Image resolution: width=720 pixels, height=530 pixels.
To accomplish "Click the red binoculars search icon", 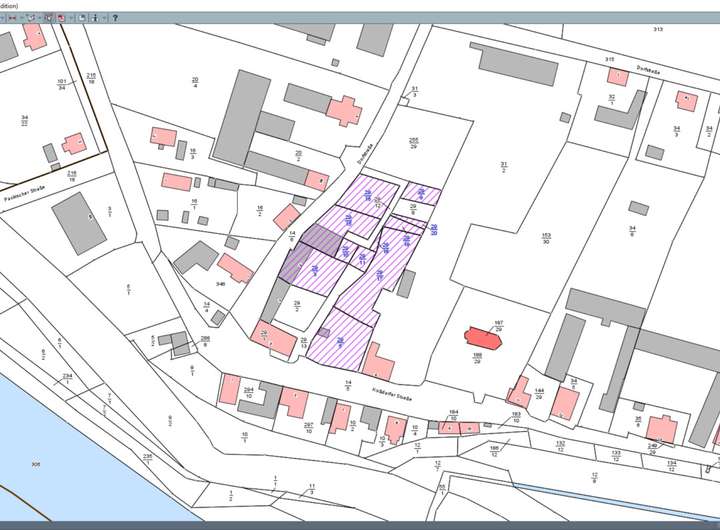I will (12, 18).
